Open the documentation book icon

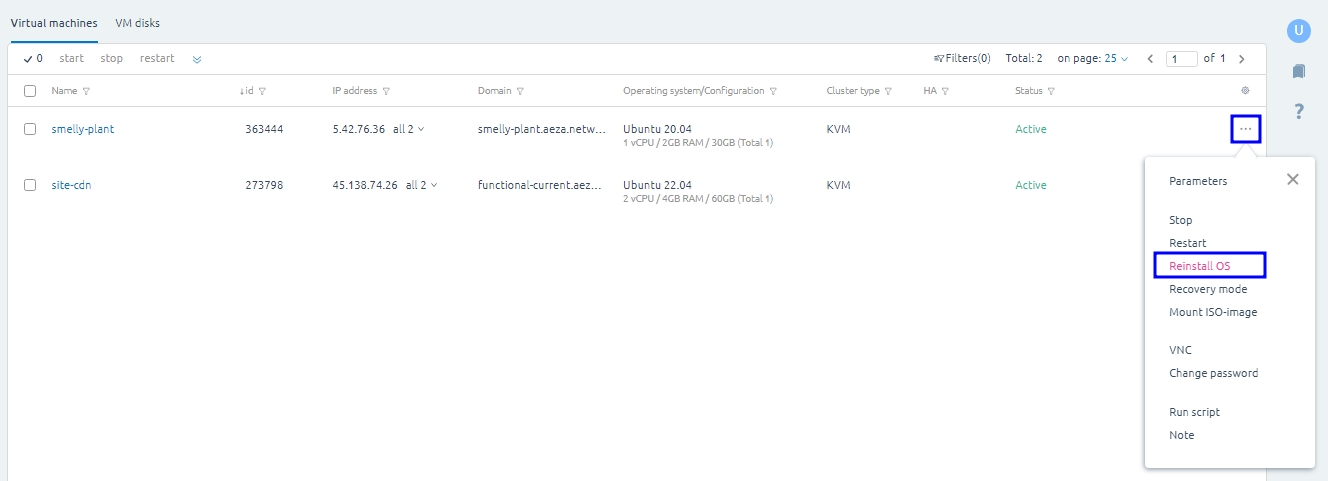click(x=1298, y=71)
